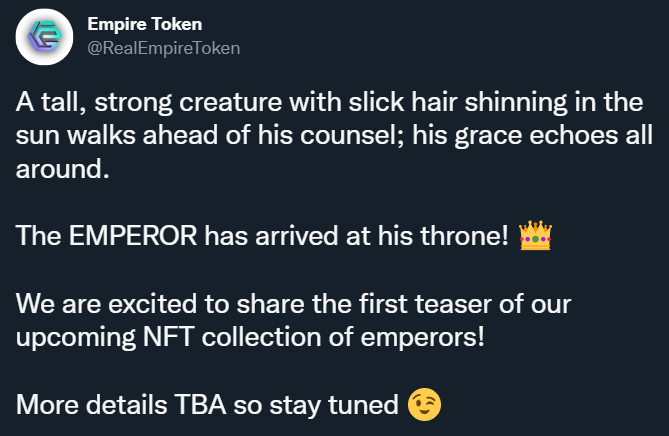
Task: Click the word around in third line
Action: (62, 169)
